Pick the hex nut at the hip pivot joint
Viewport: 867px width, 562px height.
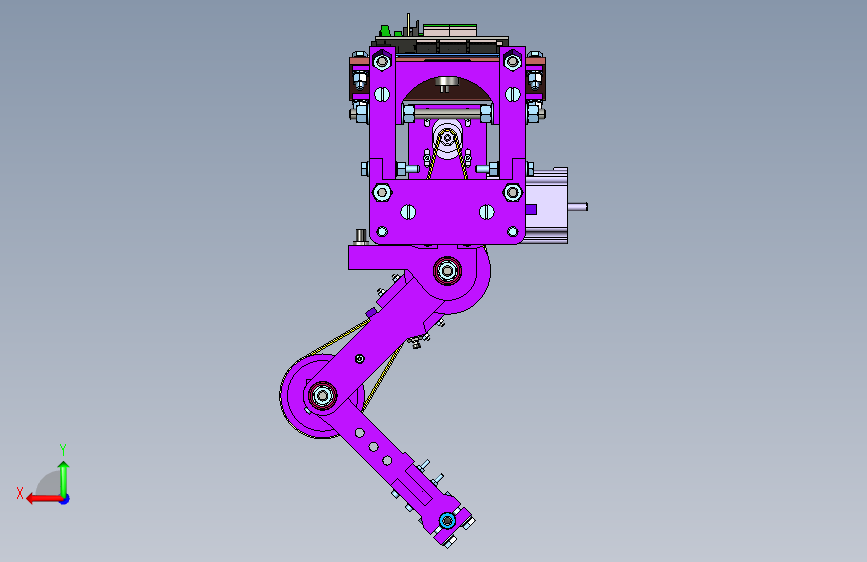pos(447,271)
